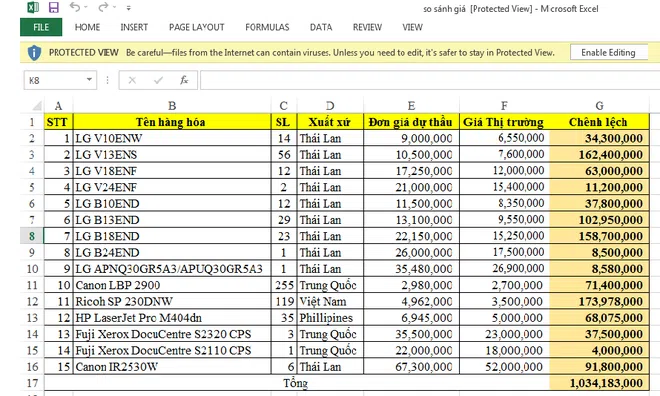
Task: Switch to the INSERT ribbon tab
Action: click(x=134, y=27)
